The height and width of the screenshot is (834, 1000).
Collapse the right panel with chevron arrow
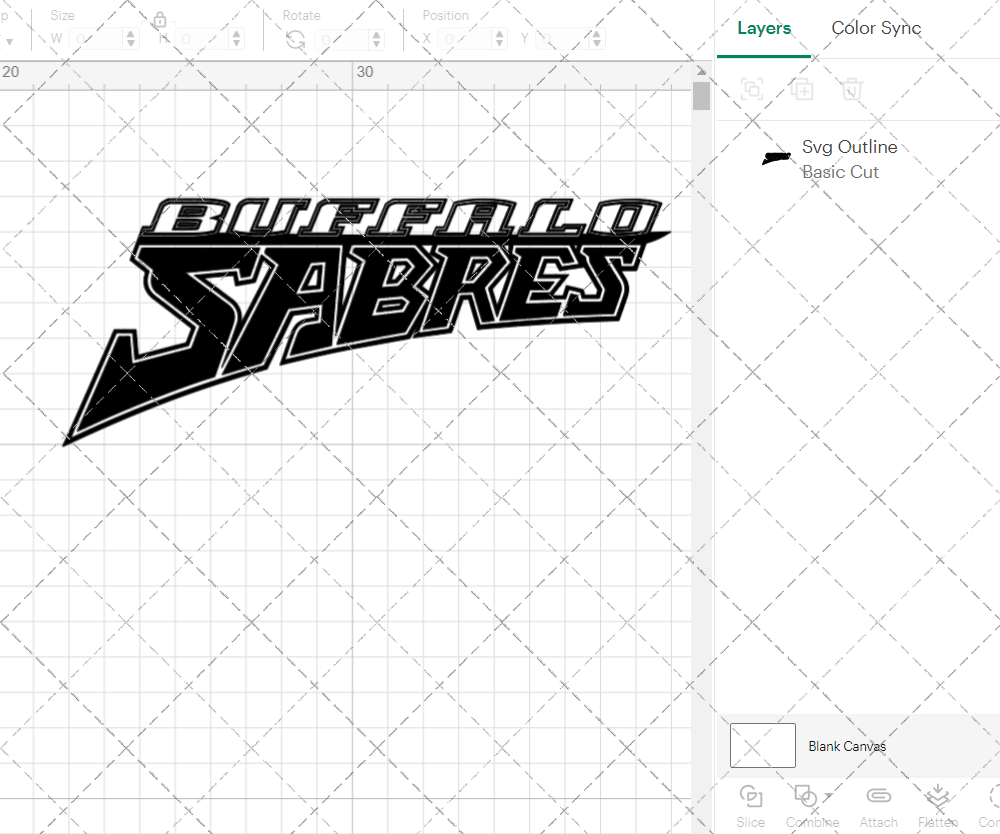702,70
